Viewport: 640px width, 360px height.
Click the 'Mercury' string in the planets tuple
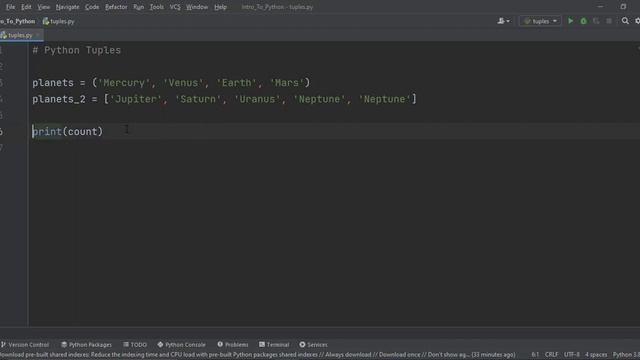(x=124, y=83)
